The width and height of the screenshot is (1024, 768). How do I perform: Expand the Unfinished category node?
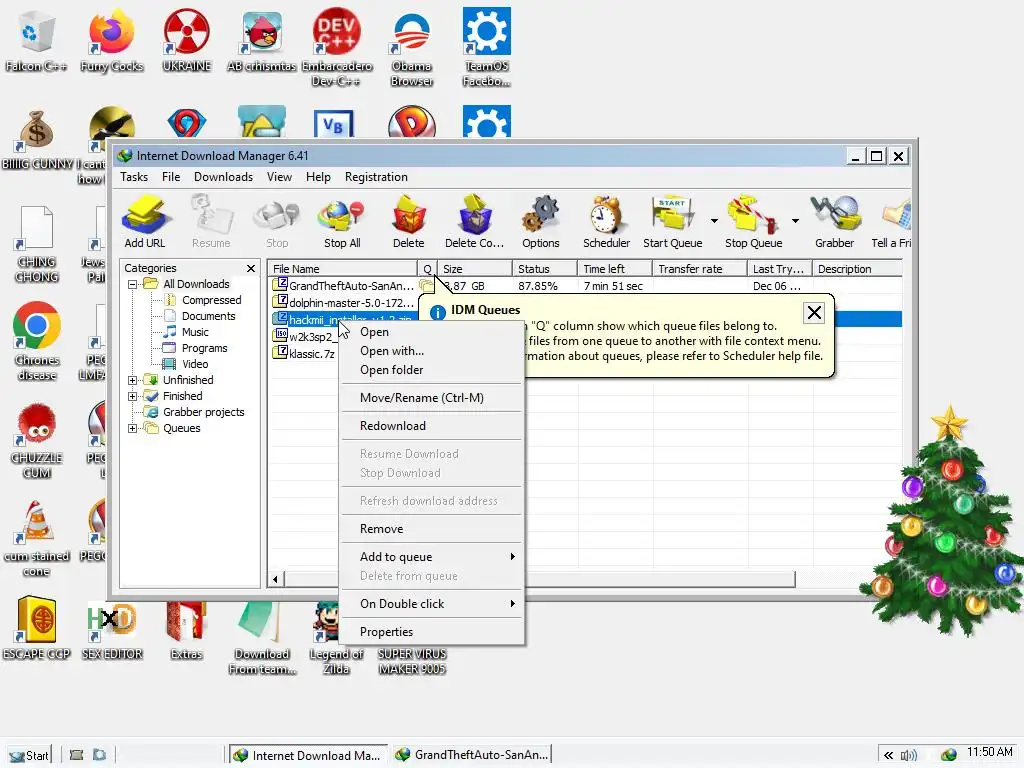pos(132,380)
